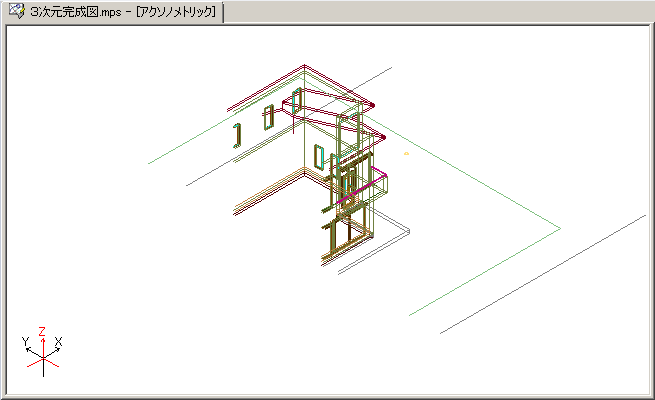
Task: Click the Y label on the axis indicator
Action: (x=25, y=342)
